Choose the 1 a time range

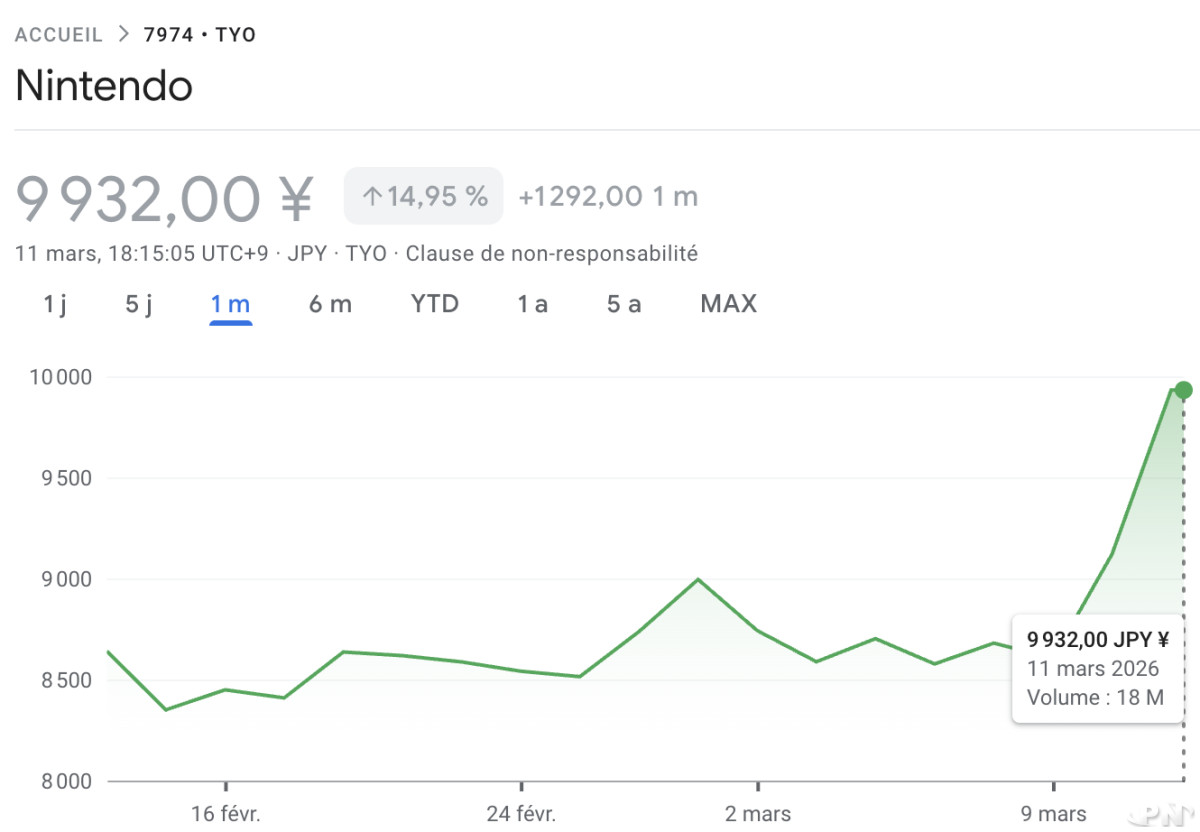coord(532,304)
